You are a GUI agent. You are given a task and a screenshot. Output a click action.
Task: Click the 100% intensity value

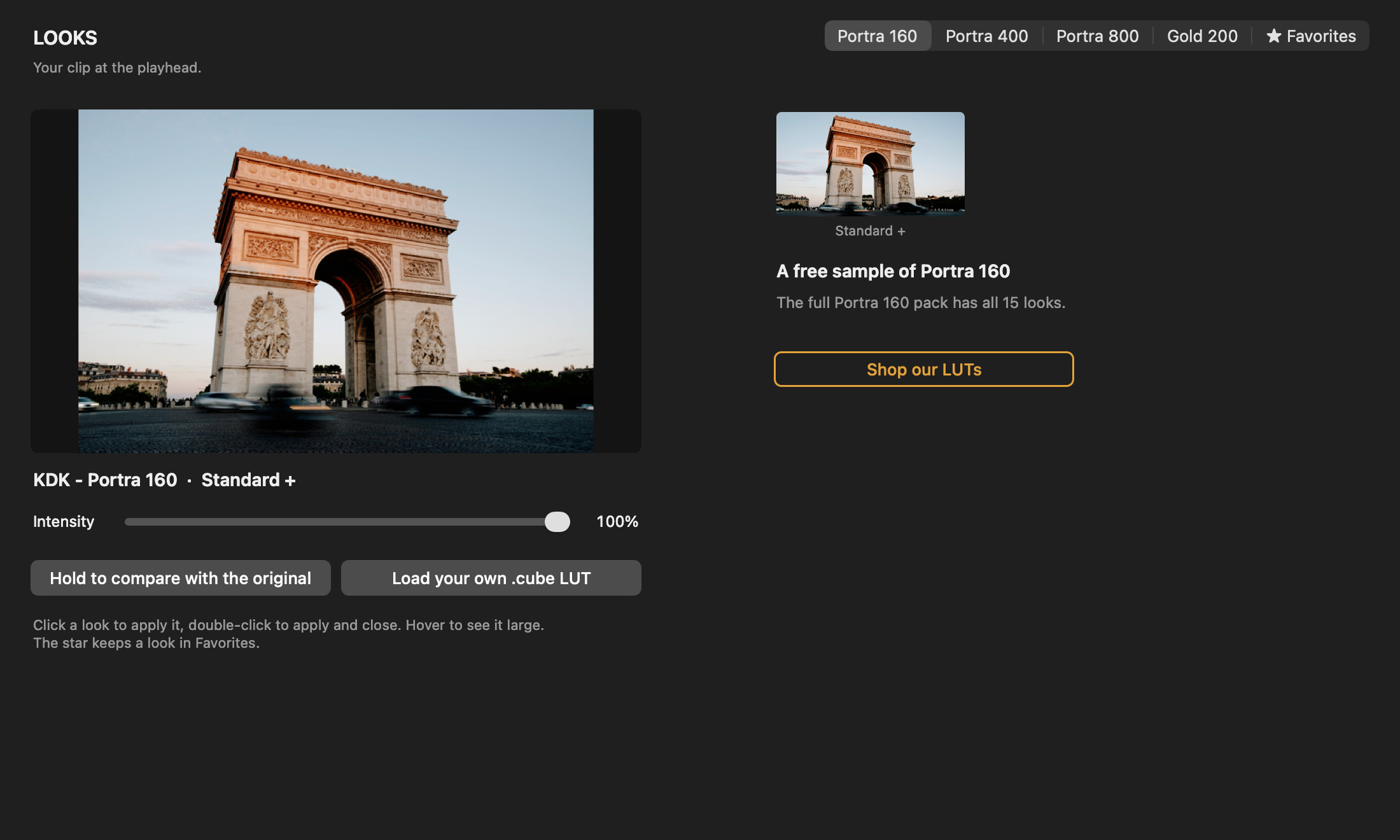click(x=617, y=522)
